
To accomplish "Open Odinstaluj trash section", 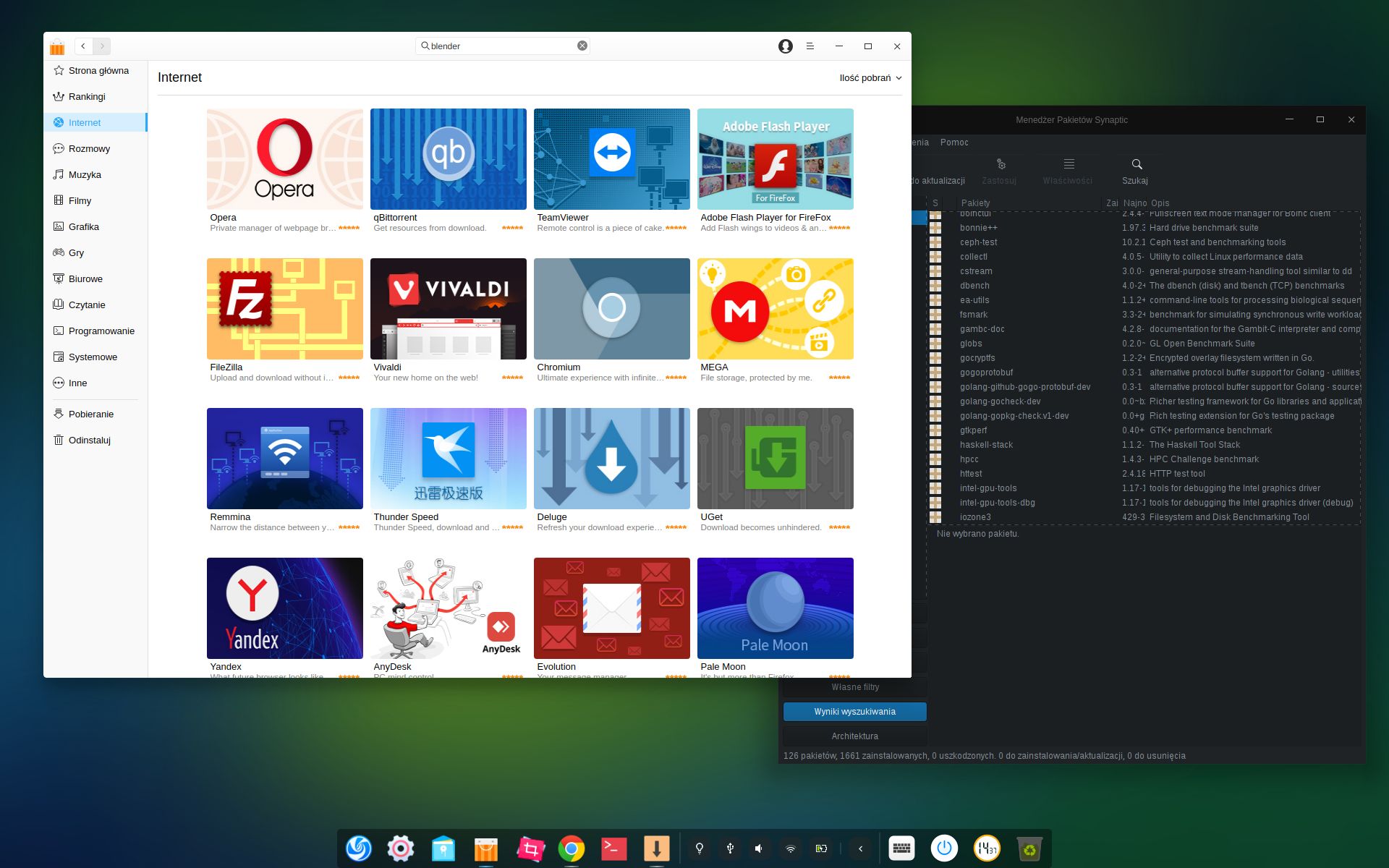I will (89, 441).
